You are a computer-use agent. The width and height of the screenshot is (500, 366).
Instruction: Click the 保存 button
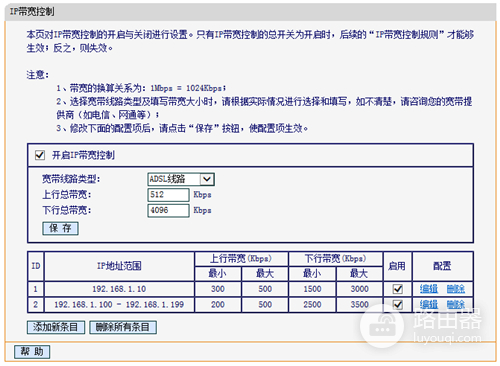(60, 228)
